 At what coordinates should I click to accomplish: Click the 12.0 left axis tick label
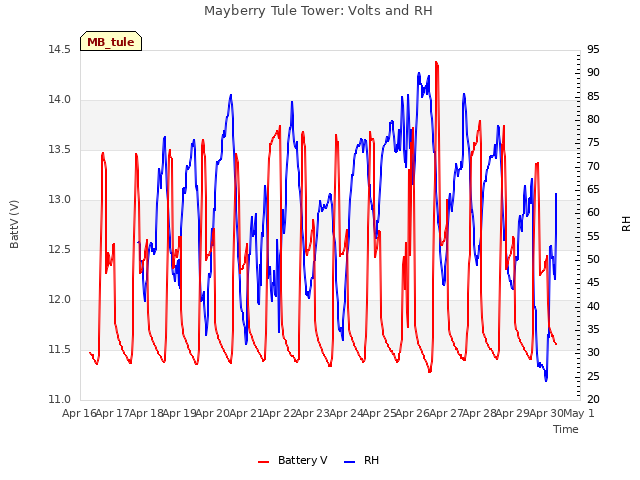tap(60, 300)
